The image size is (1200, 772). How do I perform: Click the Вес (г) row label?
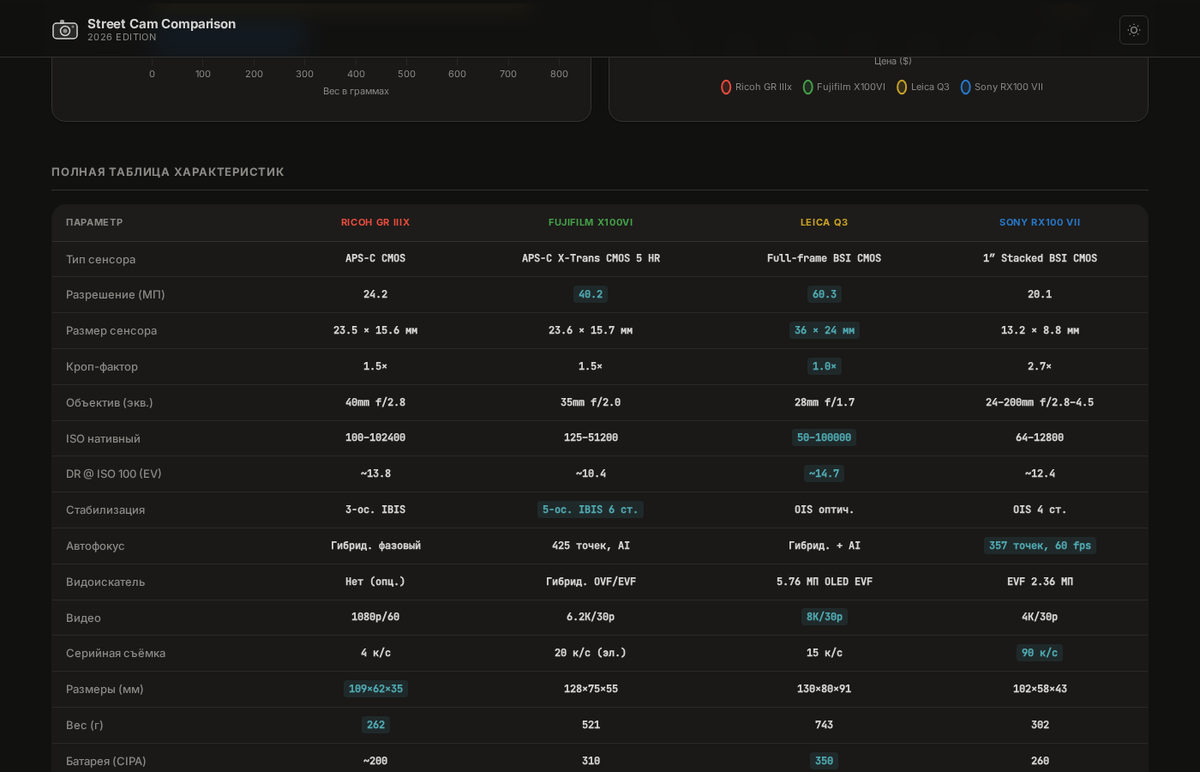pyautogui.click(x=84, y=725)
